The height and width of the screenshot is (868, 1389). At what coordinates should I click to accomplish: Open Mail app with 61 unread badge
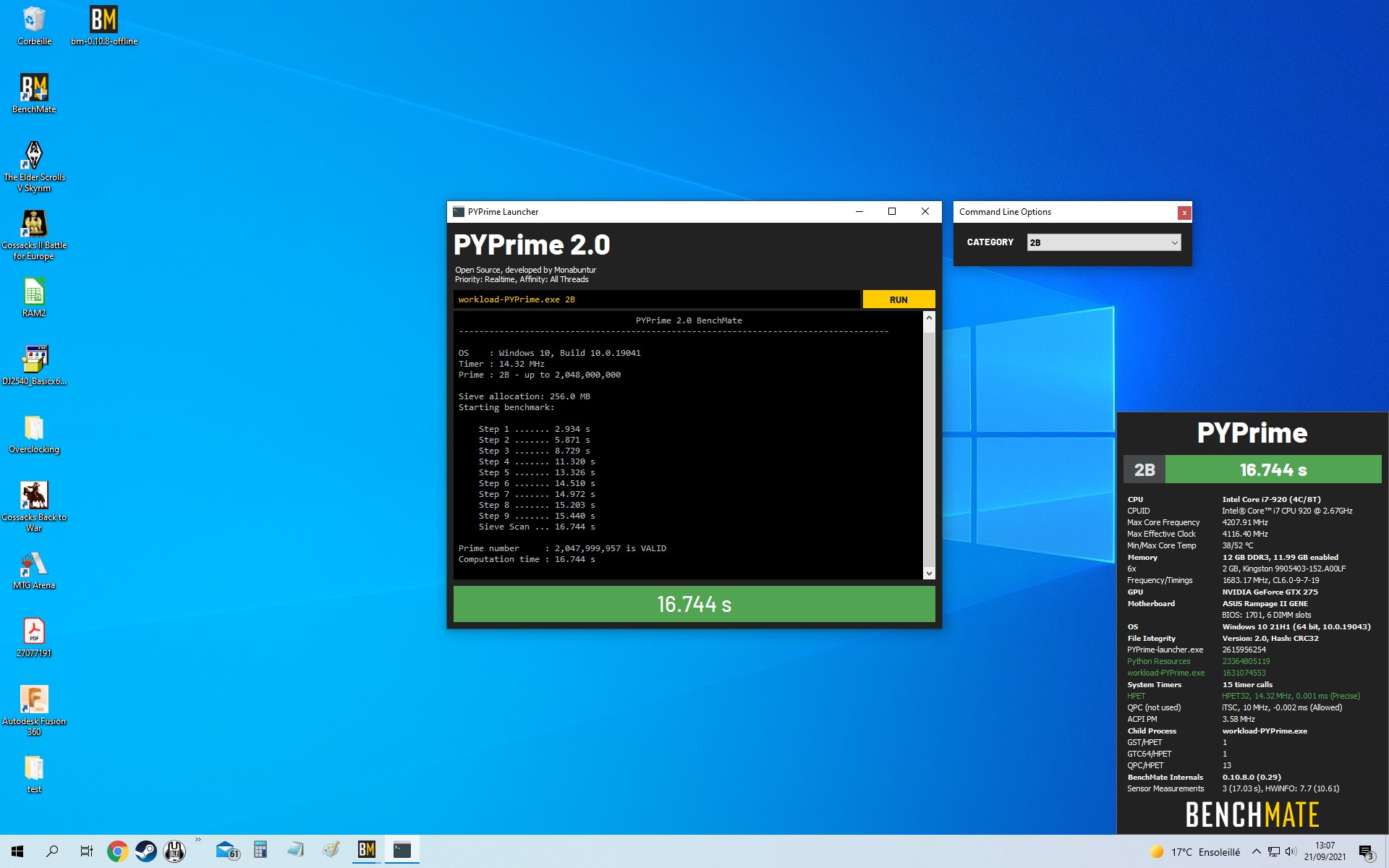point(227,851)
